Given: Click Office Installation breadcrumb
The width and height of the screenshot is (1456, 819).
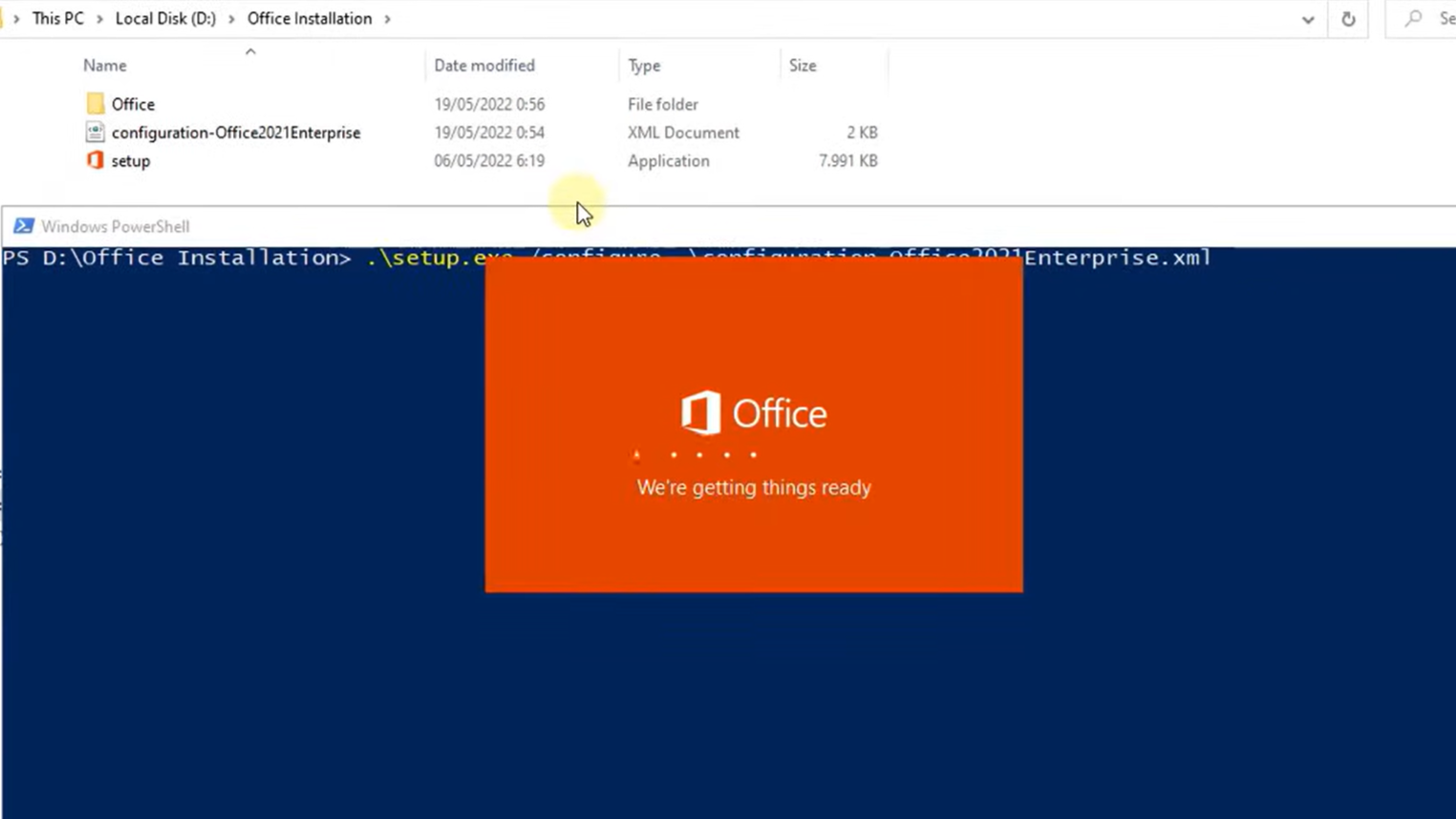Looking at the screenshot, I should click(310, 18).
